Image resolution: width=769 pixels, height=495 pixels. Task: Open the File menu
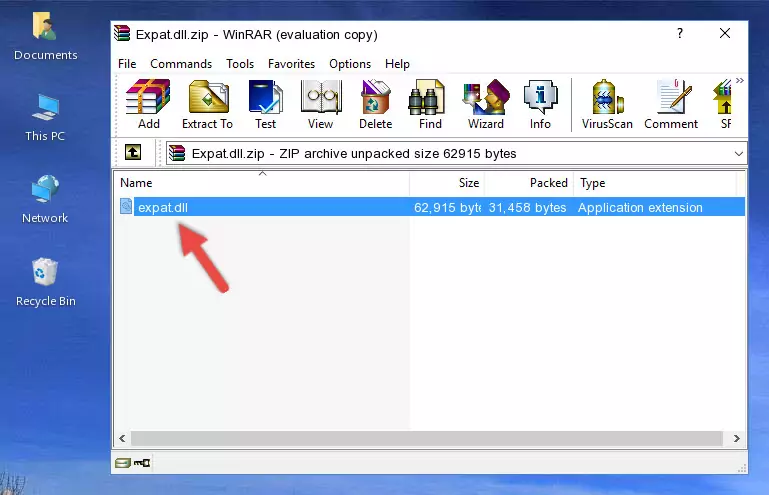127,64
